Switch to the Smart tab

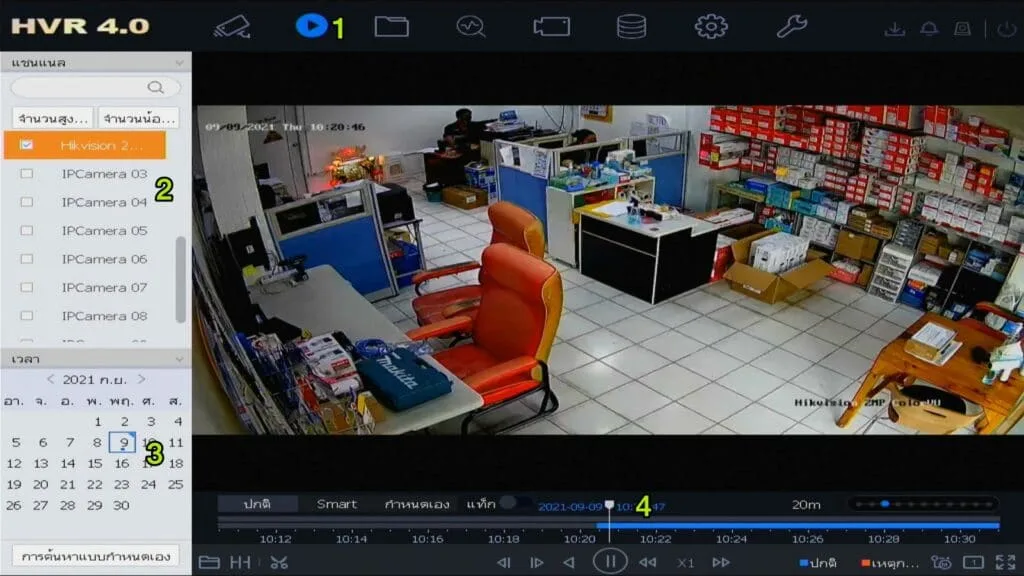coord(337,504)
